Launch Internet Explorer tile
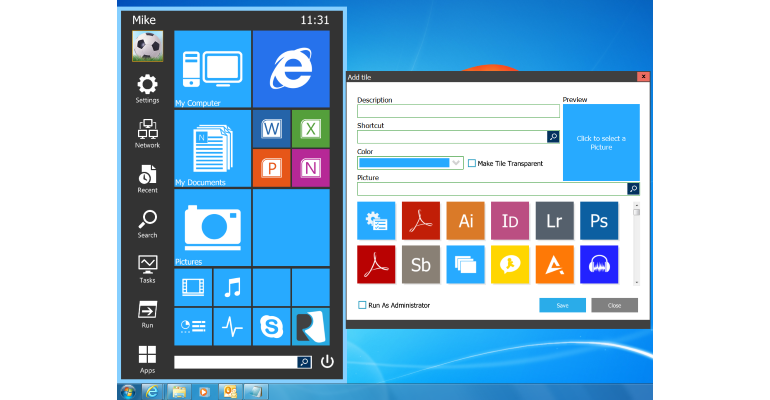Viewport: 770px width, 400px height. (x=291, y=69)
